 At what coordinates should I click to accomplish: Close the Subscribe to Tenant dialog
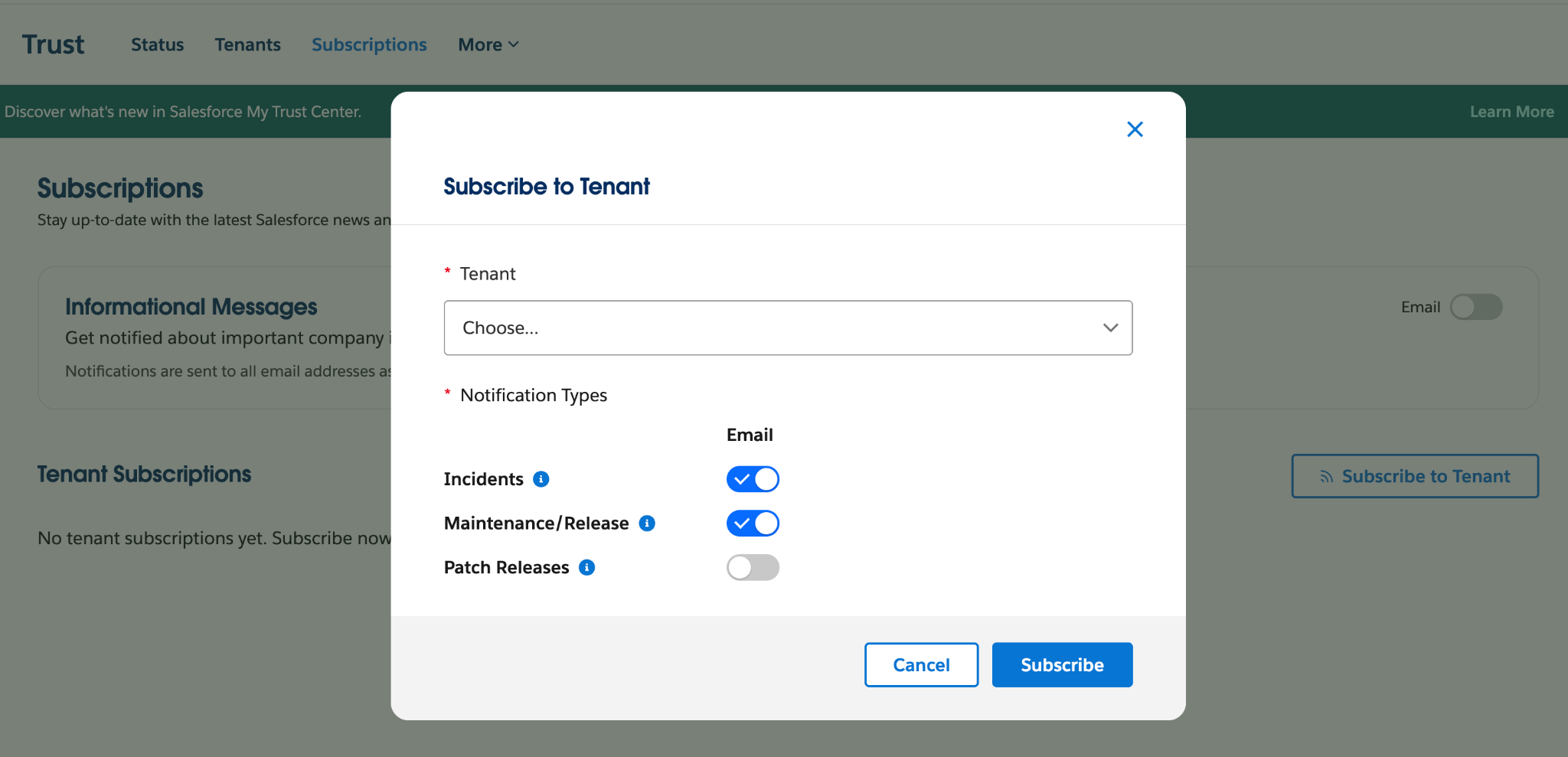1135,129
